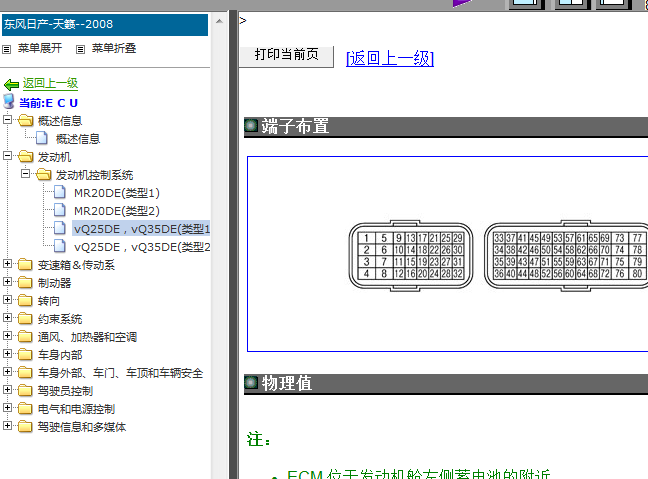Click the 电气和电源控制 folder icon
The width and height of the screenshot is (648, 479).
click(x=25, y=408)
